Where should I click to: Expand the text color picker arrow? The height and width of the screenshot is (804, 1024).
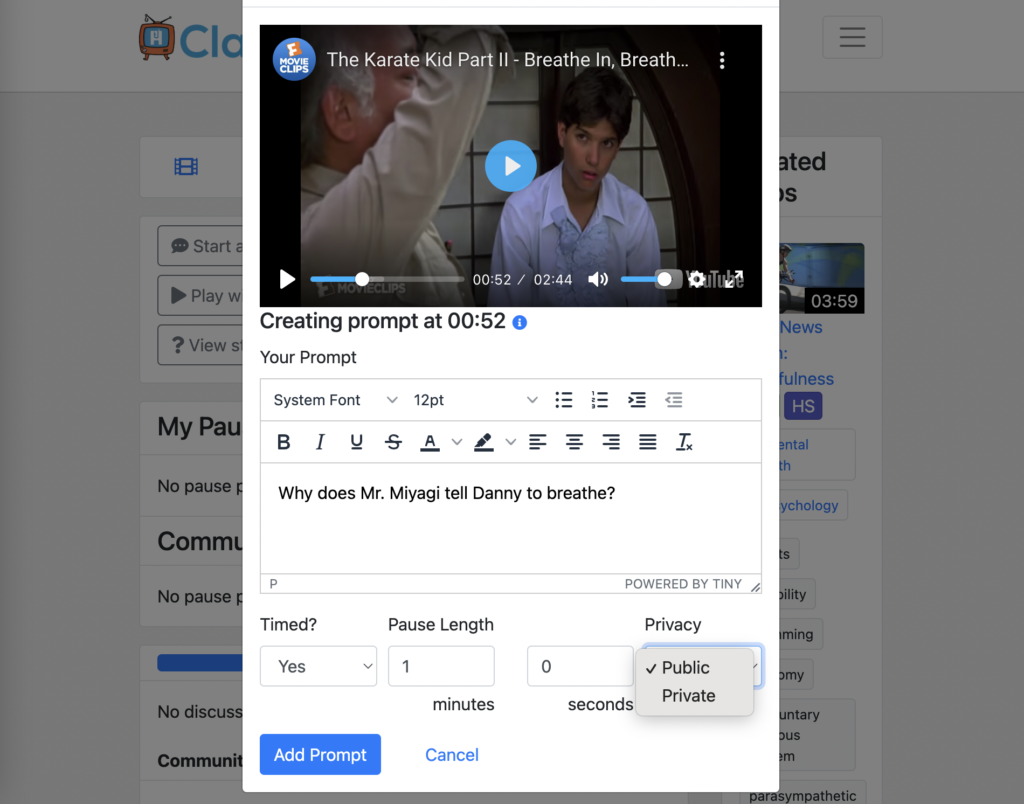[x=457, y=442]
